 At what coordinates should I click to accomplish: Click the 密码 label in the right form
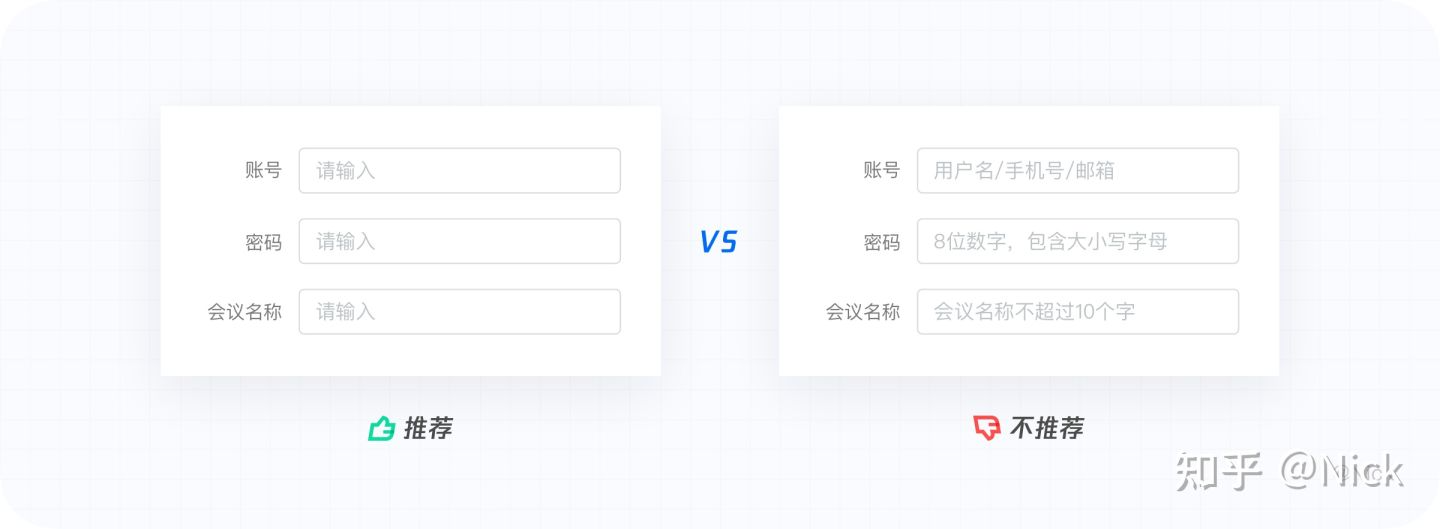point(881,242)
